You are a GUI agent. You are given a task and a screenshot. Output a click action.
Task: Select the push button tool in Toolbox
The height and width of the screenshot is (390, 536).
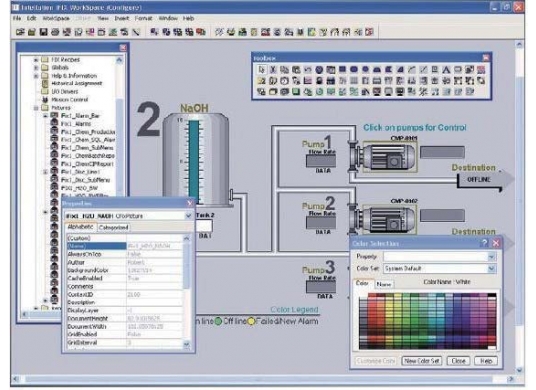click(x=458, y=70)
